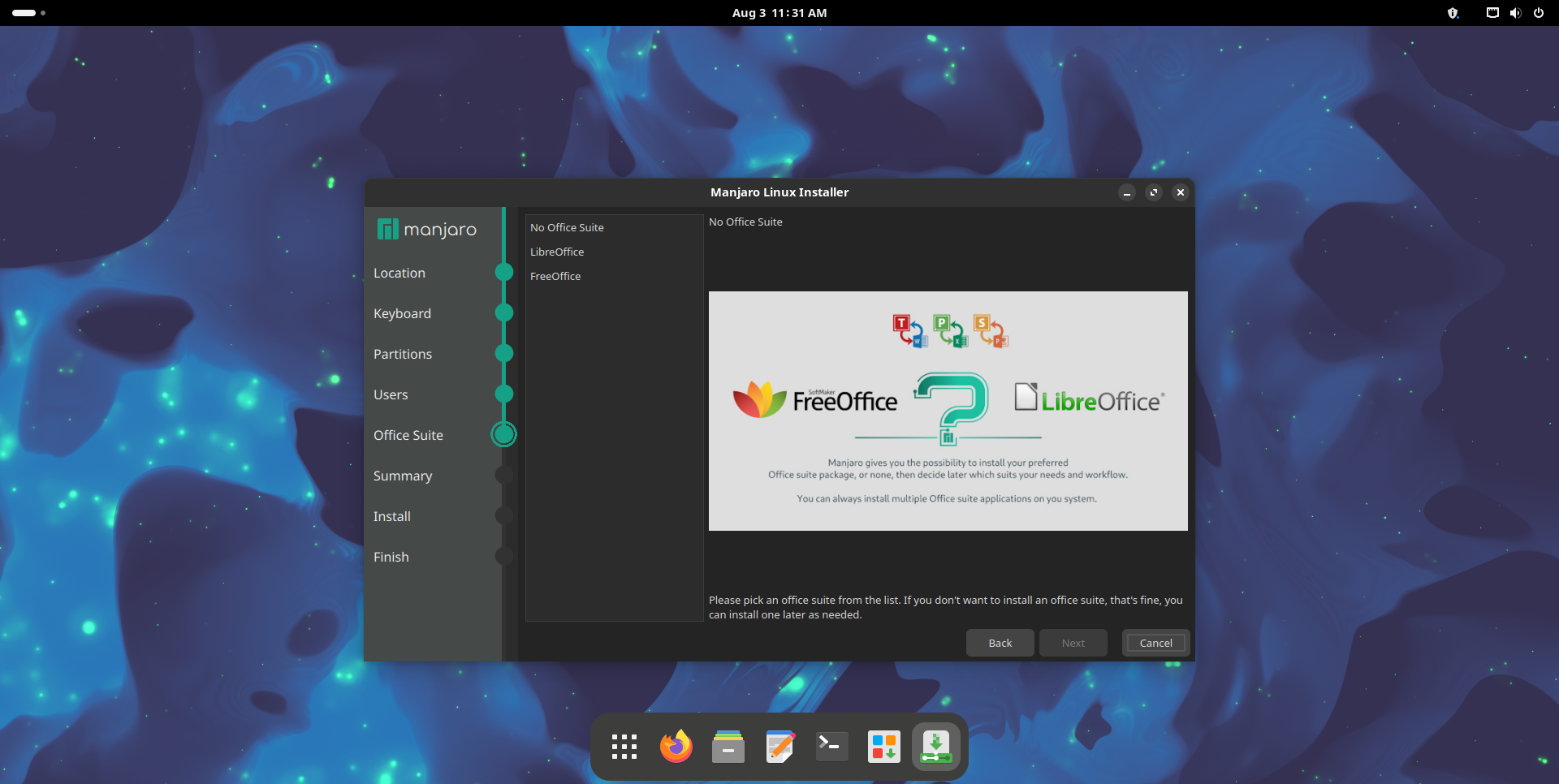Select No Office Suite in the list
Viewport: 1559px width, 784px height.
[x=614, y=227]
